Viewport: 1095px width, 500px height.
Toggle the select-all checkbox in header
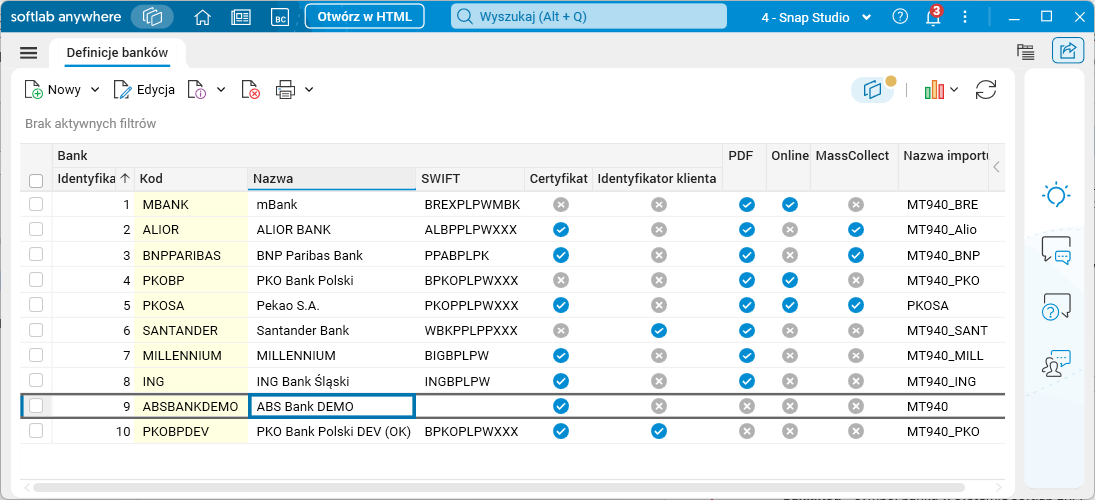point(36,181)
